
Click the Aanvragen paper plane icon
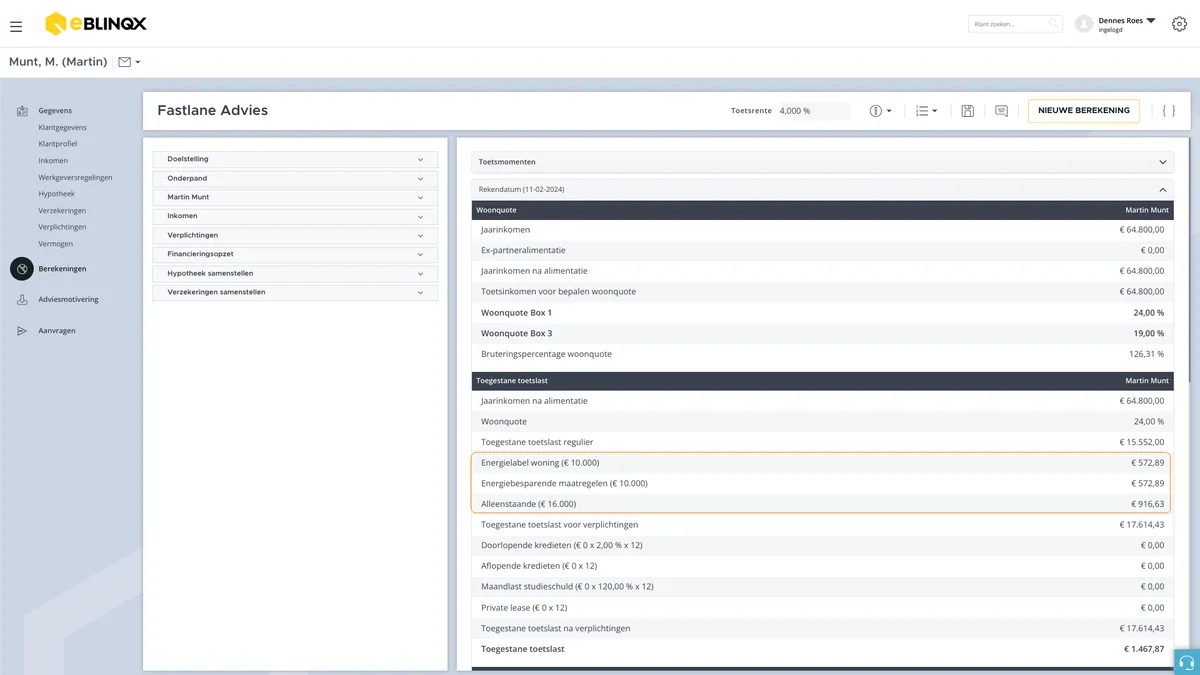22,331
